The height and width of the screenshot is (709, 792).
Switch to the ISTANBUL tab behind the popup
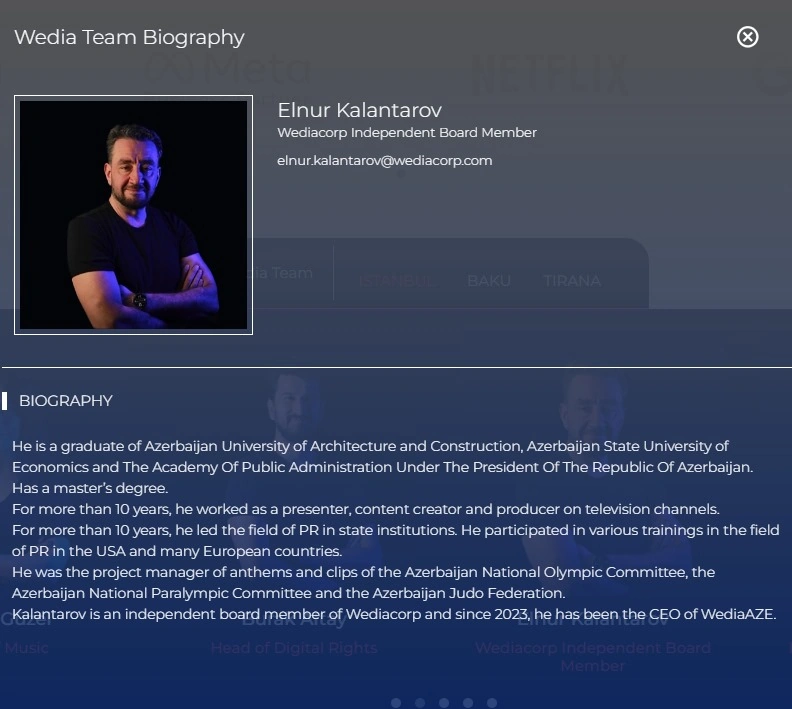398,281
